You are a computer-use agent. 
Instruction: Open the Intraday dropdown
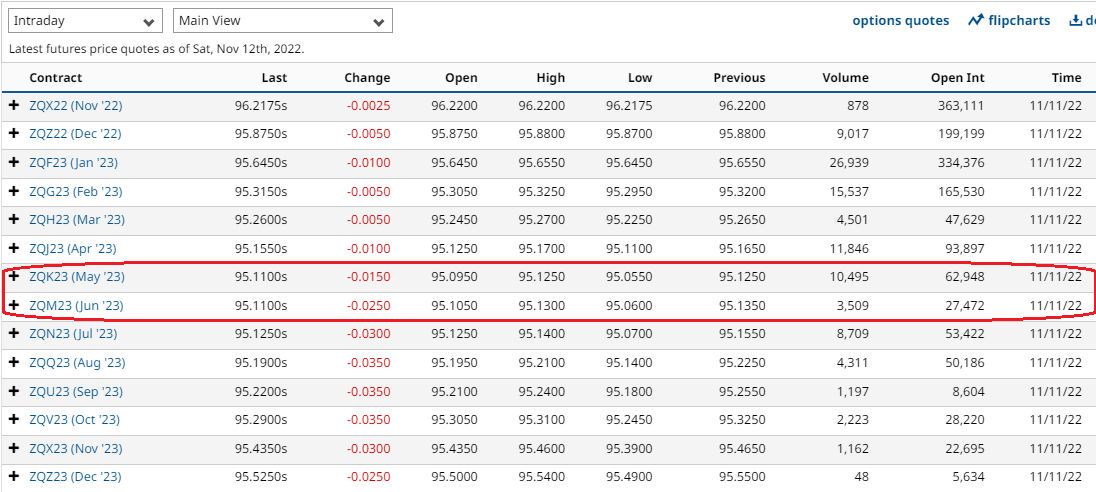[x=84, y=21]
